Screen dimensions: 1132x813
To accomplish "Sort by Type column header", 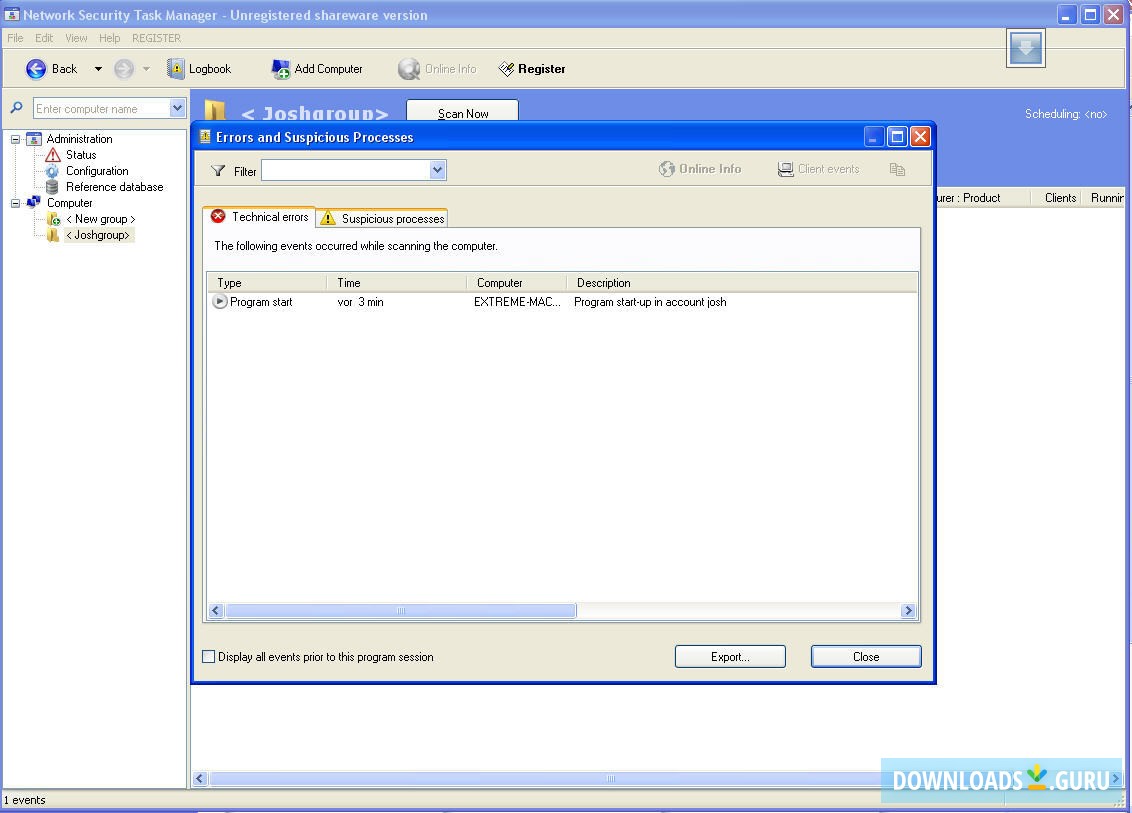I will (266, 283).
